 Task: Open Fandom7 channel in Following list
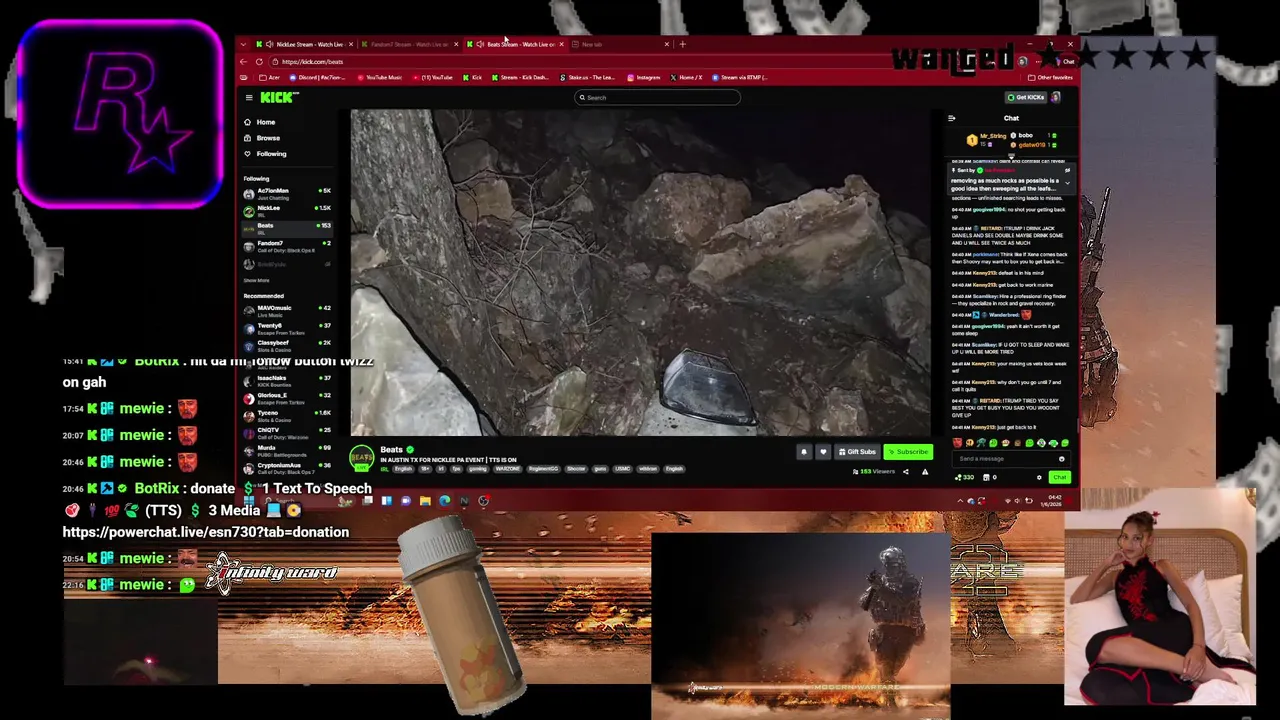(287, 246)
